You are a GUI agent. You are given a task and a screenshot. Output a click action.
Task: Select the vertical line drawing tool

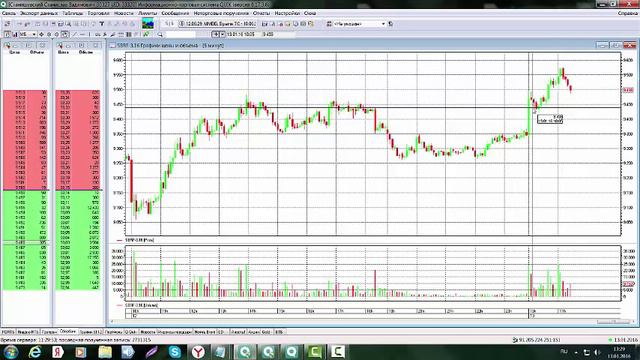[x=89, y=35]
